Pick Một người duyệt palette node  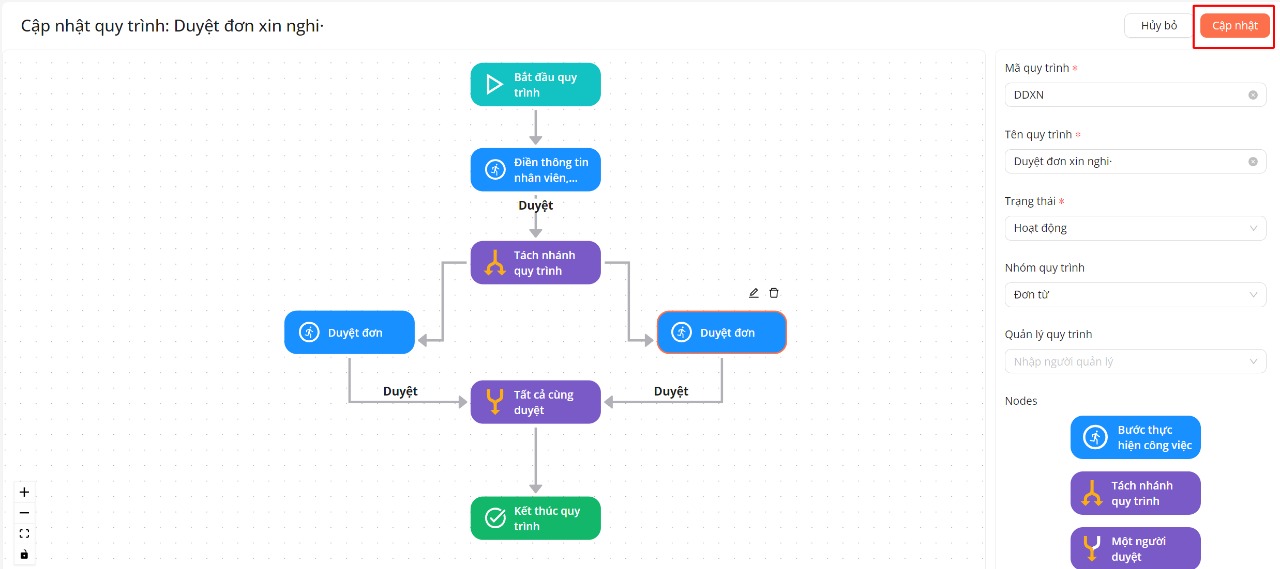coord(1135,548)
